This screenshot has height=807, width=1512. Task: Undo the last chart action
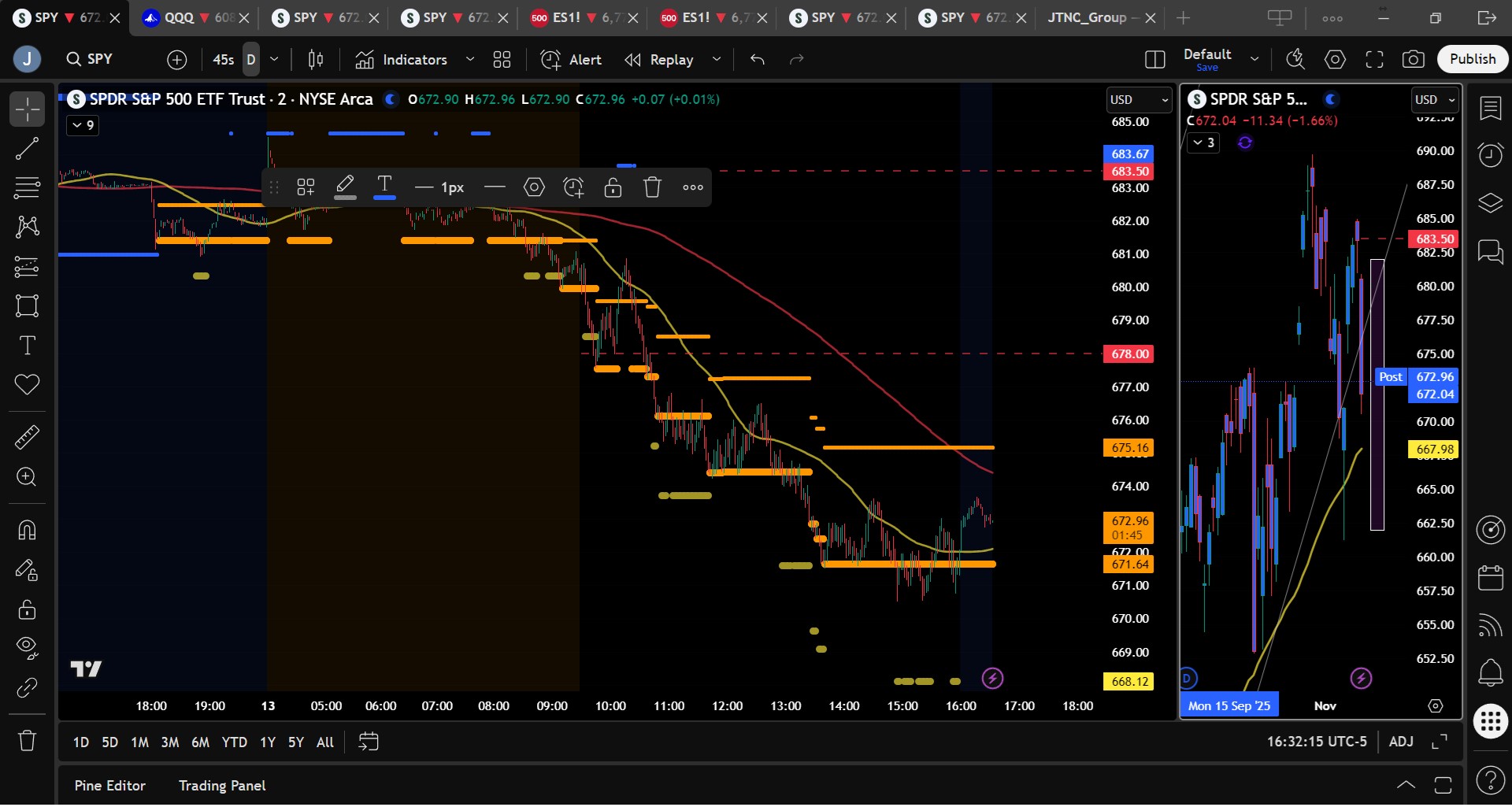tap(758, 59)
